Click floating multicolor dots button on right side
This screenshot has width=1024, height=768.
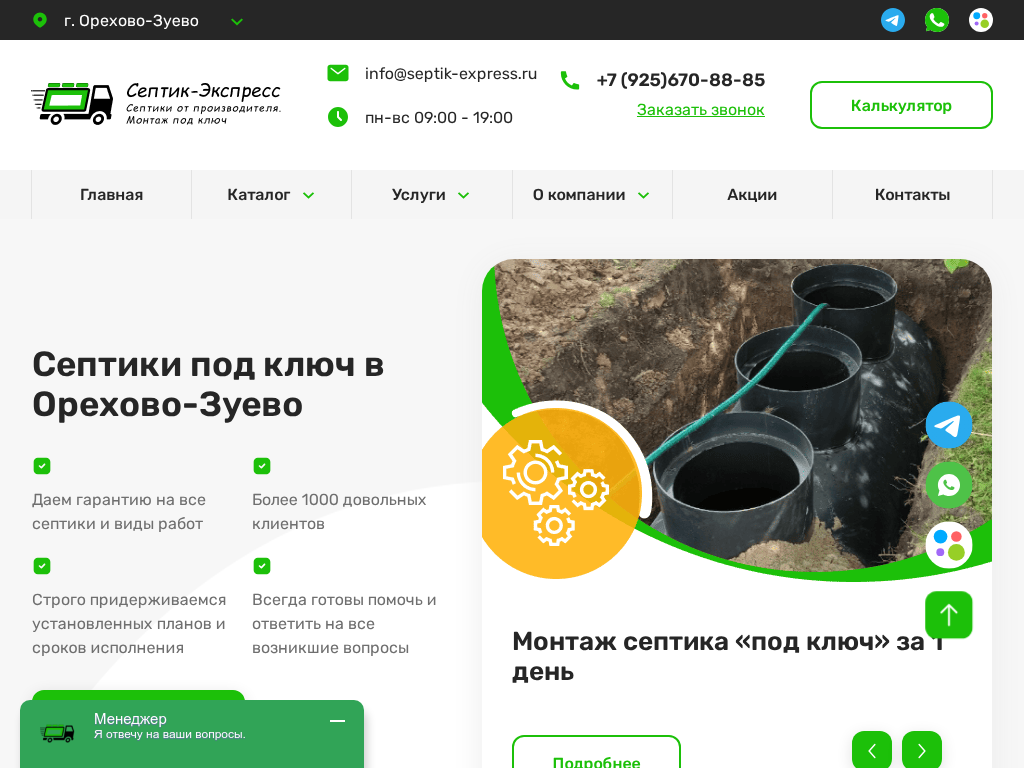click(949, 545)
